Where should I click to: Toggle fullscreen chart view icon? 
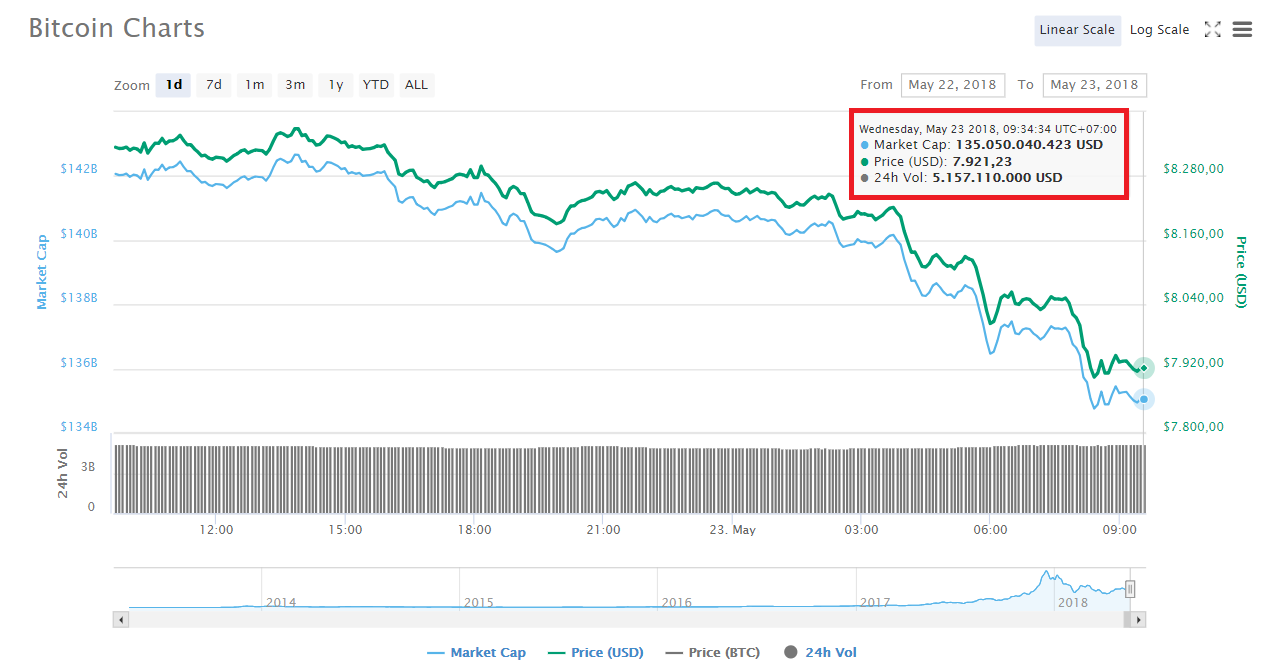click(x=1212, y=30)
